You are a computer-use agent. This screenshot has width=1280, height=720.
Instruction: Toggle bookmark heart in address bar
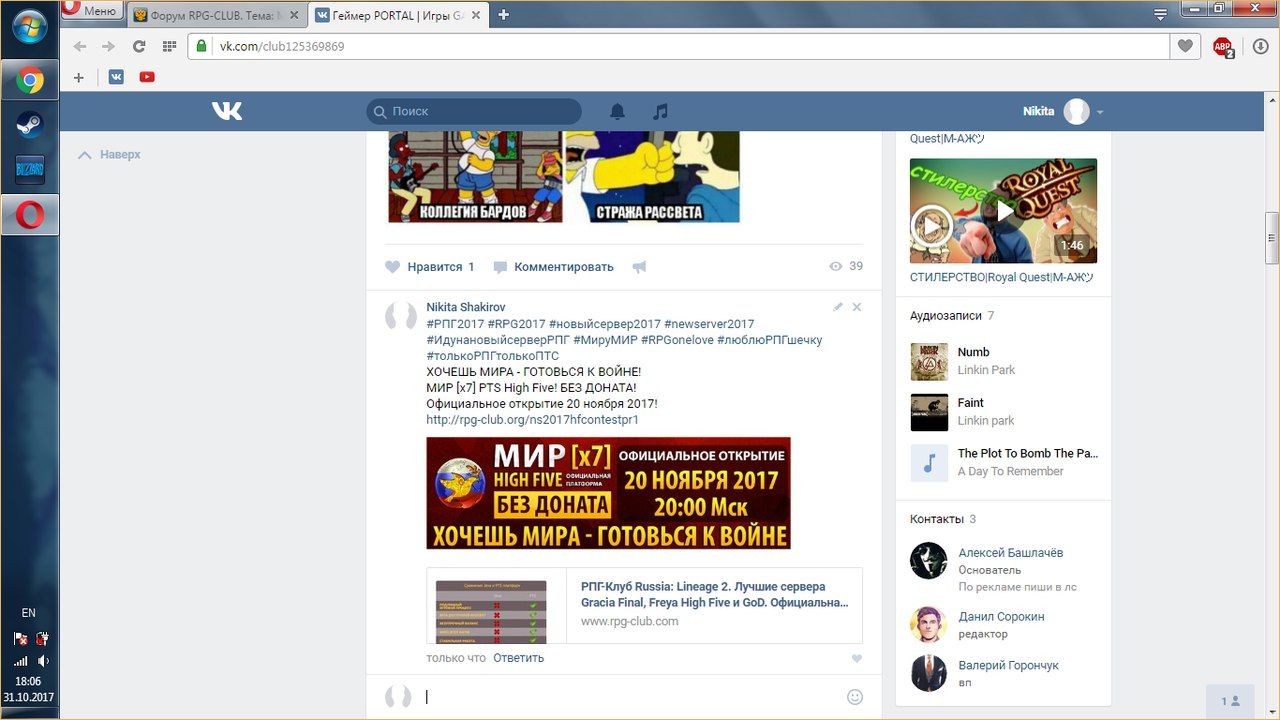click(1185, 46)
